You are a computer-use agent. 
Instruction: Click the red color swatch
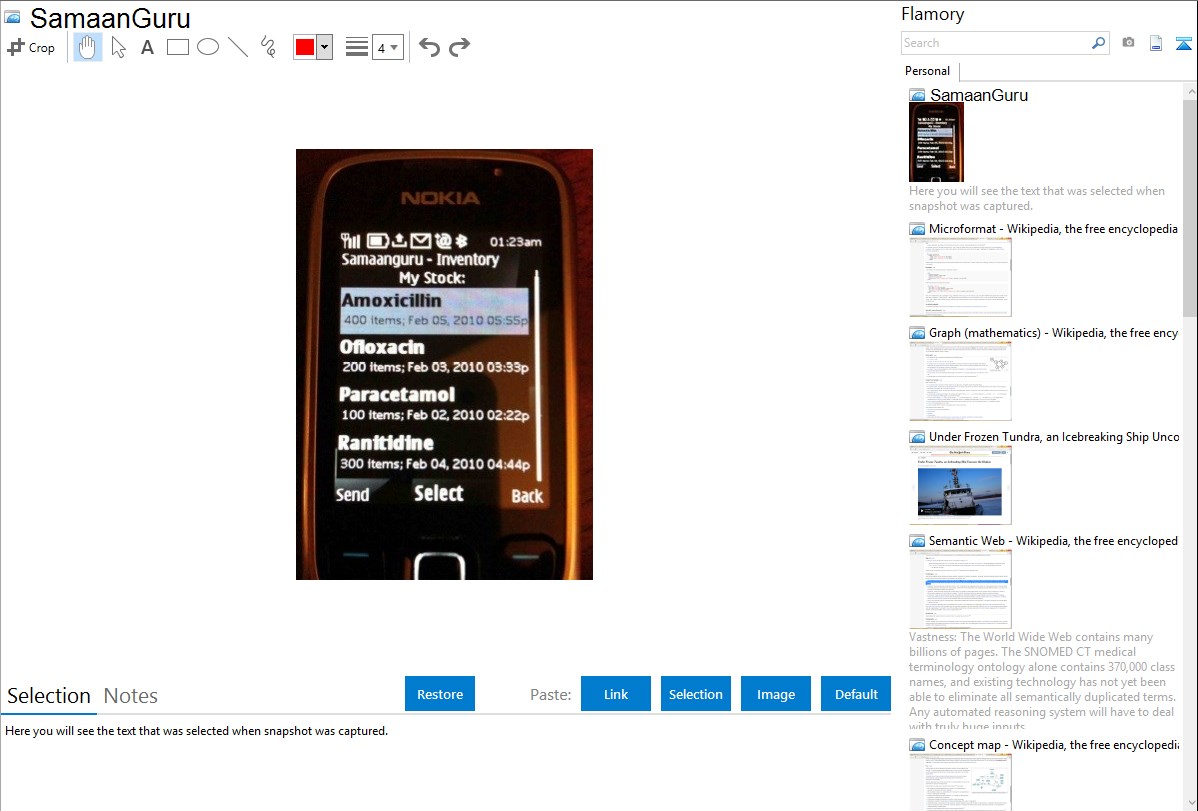305,47
